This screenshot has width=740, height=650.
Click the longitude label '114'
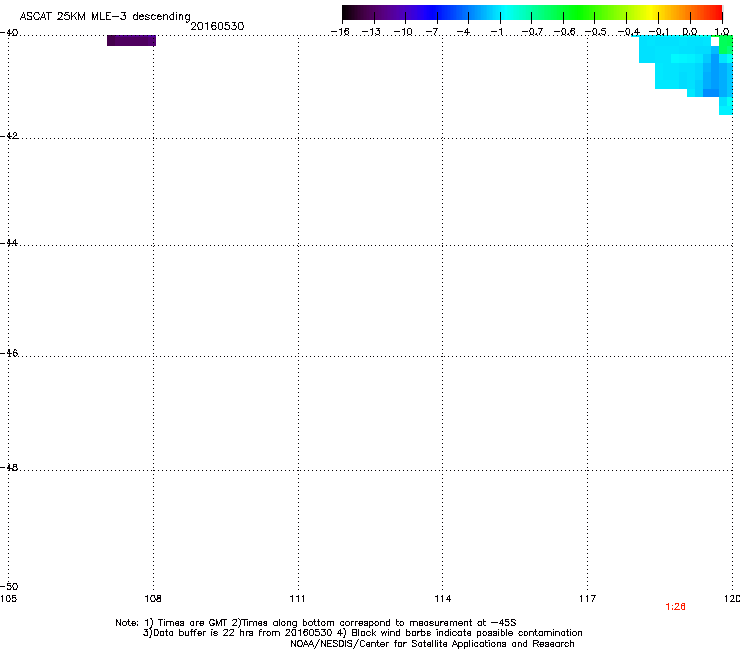443,599
